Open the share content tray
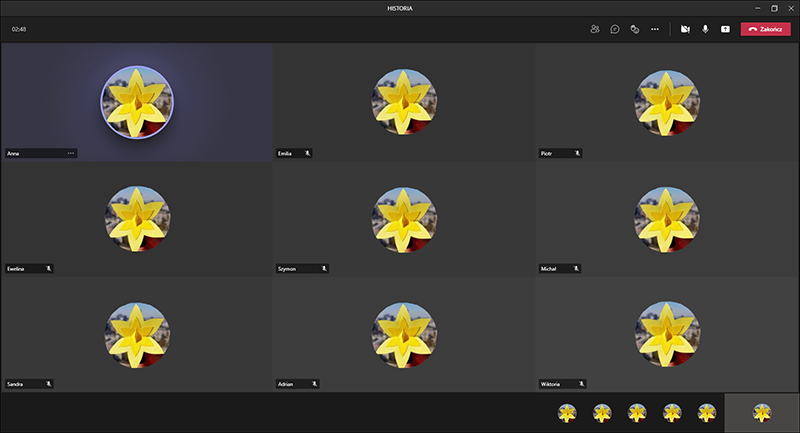 click(725, 29)
